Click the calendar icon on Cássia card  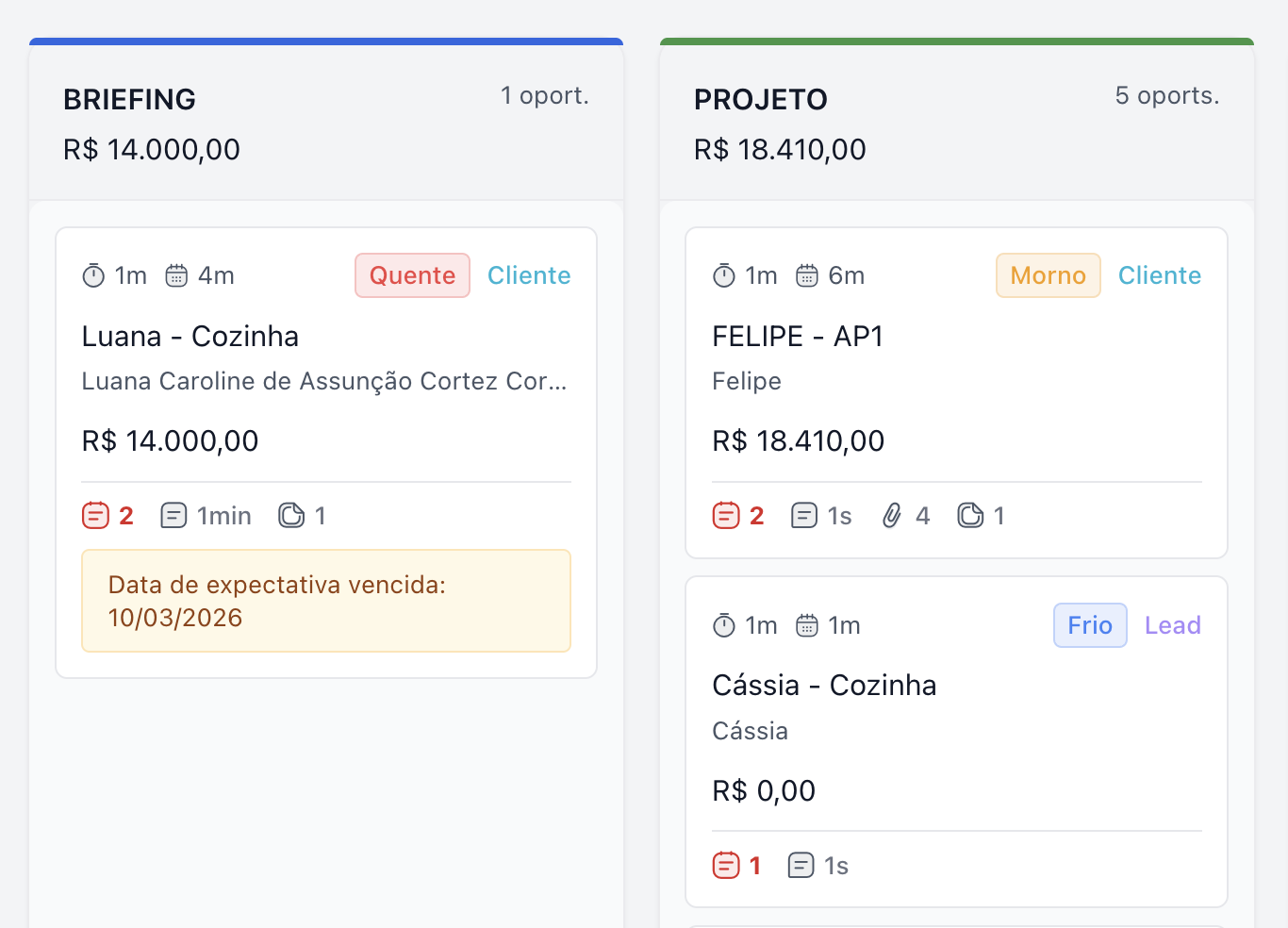tap(807, 626)
